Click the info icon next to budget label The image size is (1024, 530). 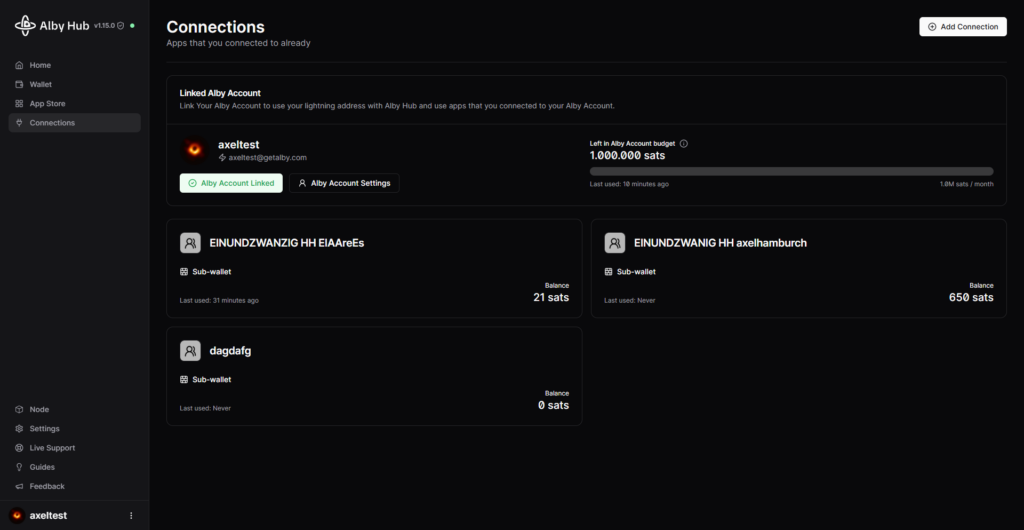(683, 143)
